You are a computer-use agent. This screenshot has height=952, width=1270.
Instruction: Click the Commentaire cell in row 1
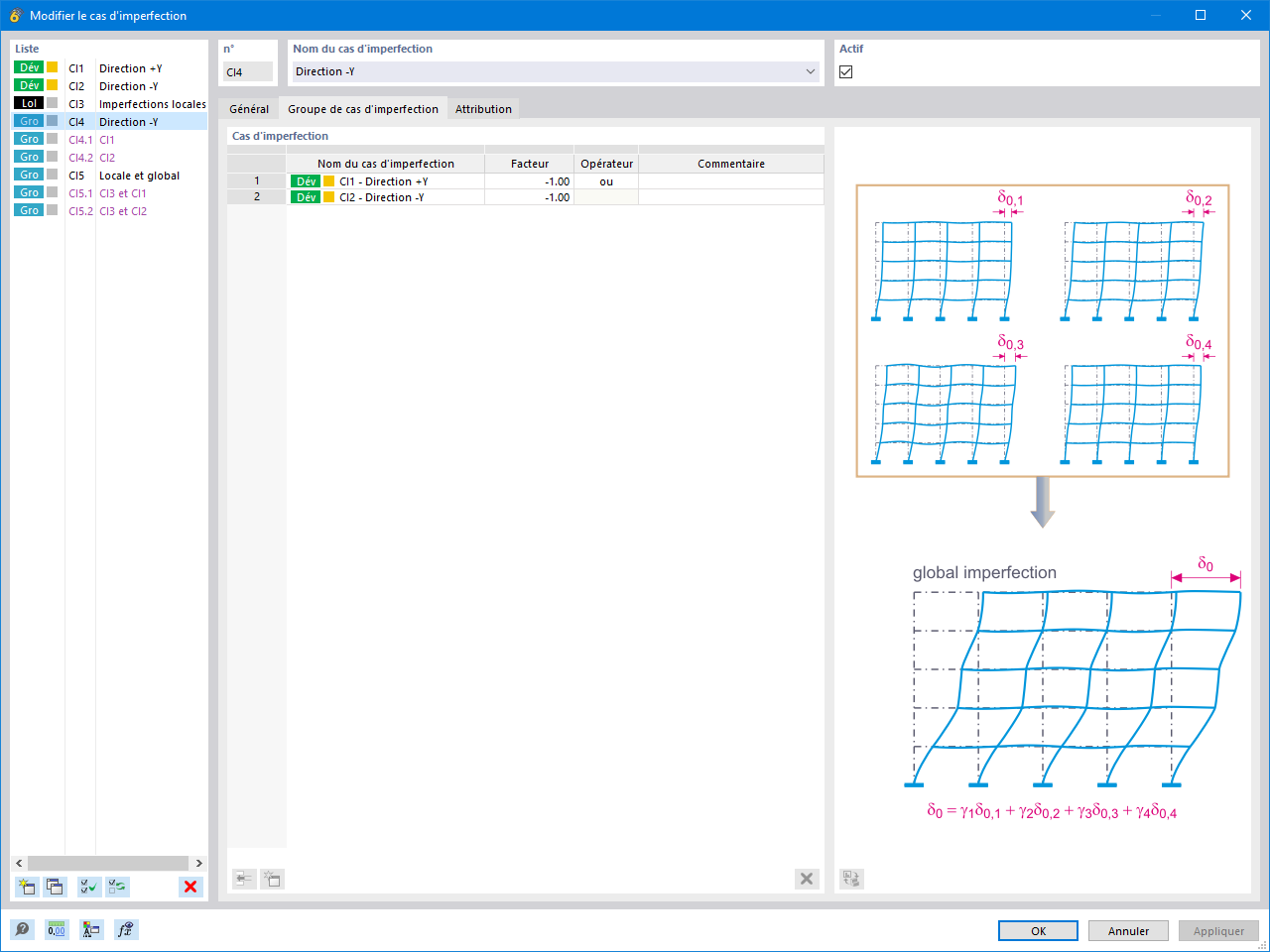click(731, 181)
